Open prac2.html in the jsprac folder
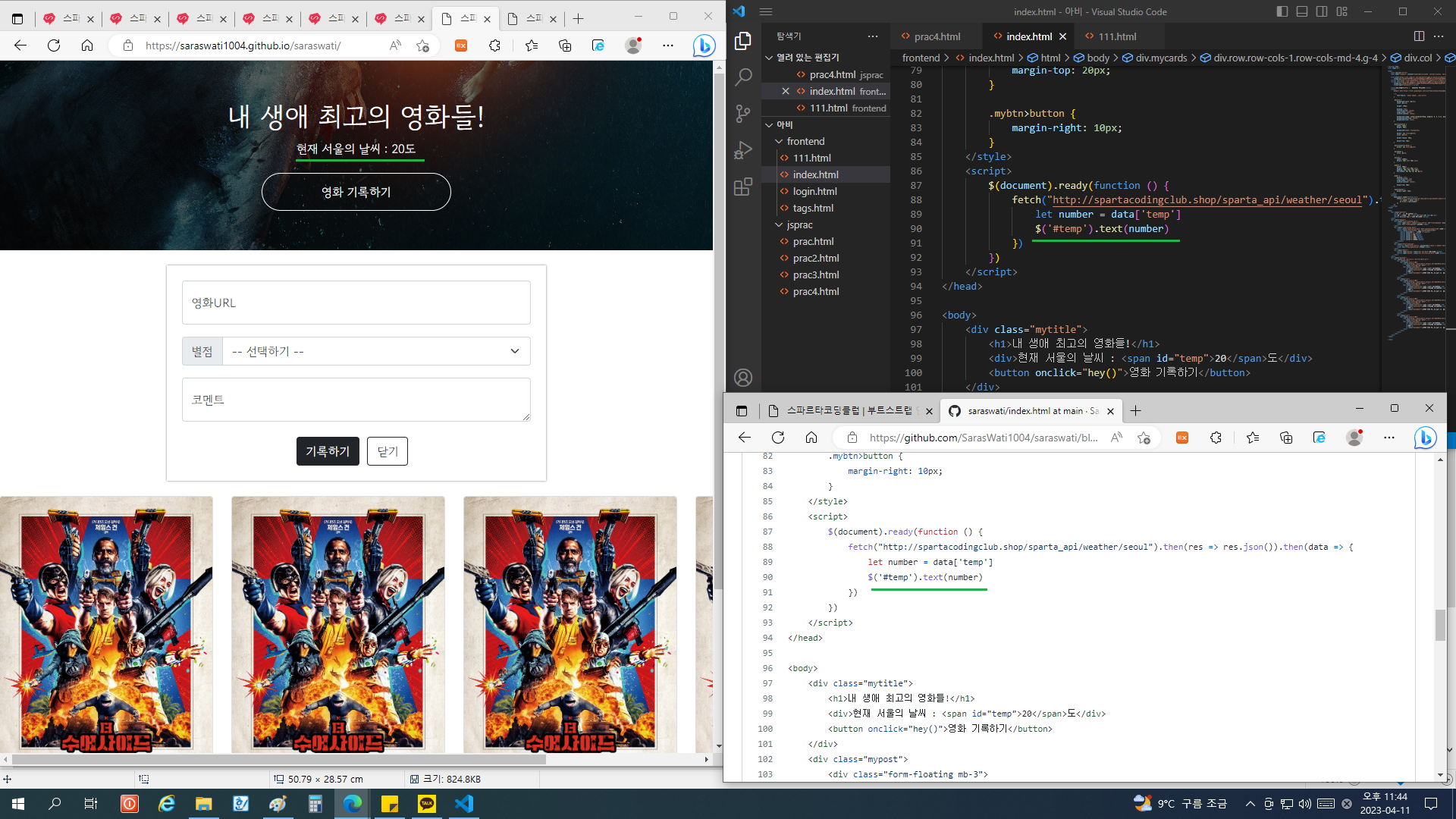The height and width of the screenshot is (819, 1456). coord(816,258)
